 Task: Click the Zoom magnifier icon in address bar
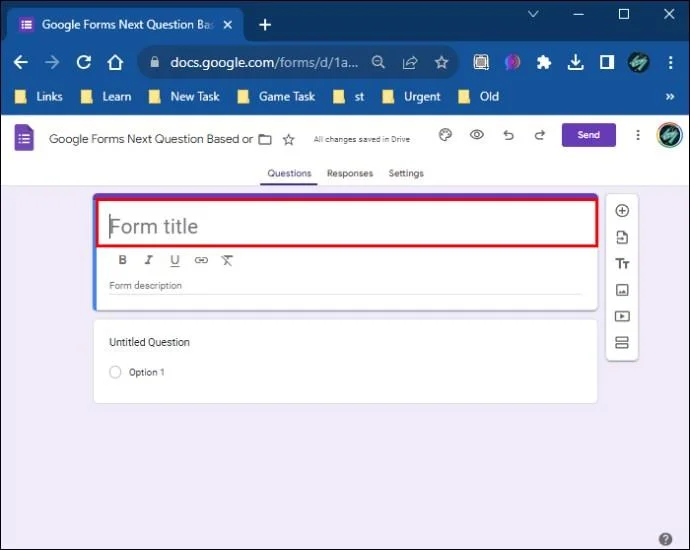pyautogui.click(x=378, y=62)
